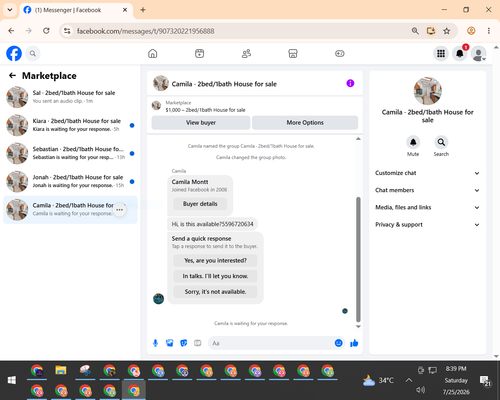Image resolution: width=500 pixels, height=400 pixels.
Task: Open the Kiara - 2bed/1bath House conversation
Action: click(70, 125)
